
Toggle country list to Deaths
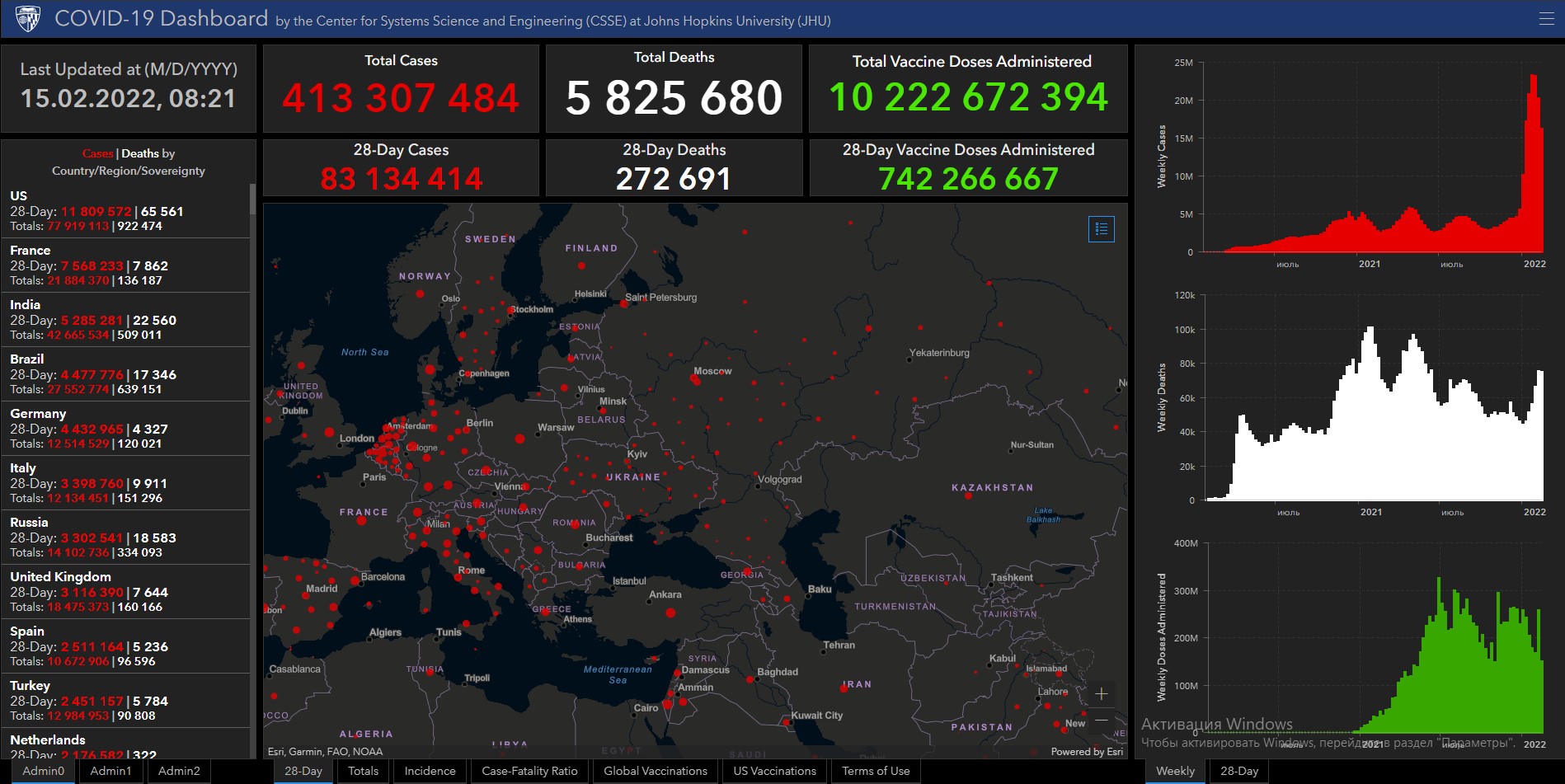tap(139, 153)
